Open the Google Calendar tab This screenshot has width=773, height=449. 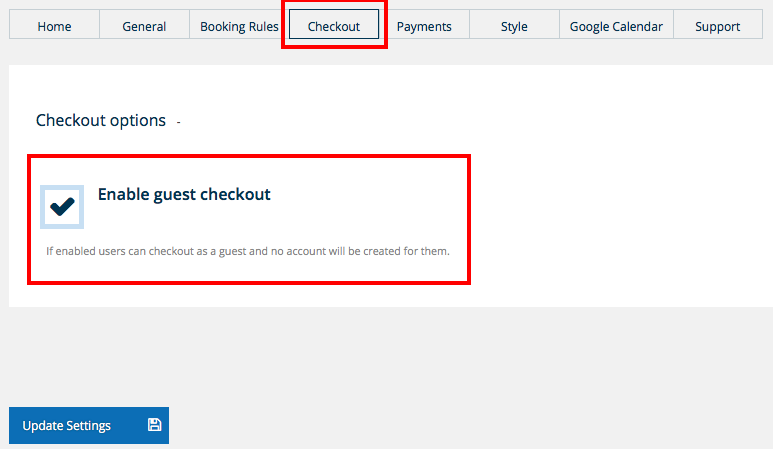(616, 26)
